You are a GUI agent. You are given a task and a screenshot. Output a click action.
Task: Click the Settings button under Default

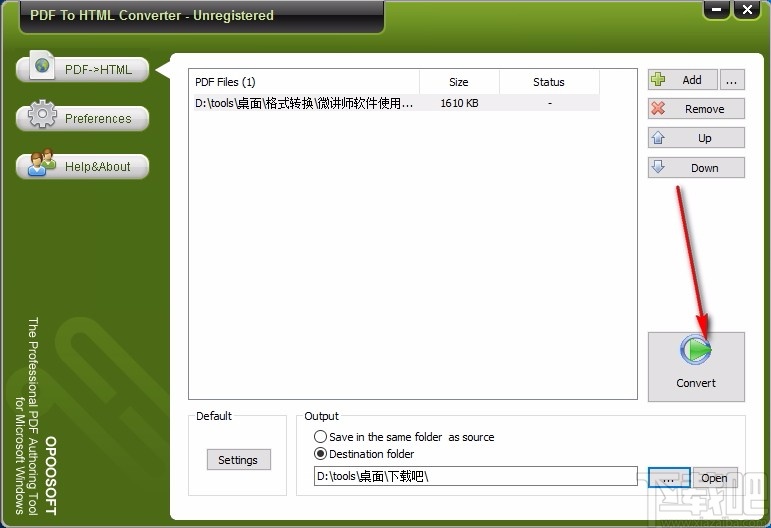point(238,460)
